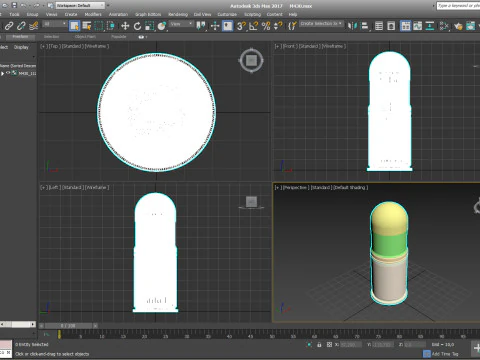Switch to the Freeform ribbon tab
480x360 pixels.
[x=20, y=37]
